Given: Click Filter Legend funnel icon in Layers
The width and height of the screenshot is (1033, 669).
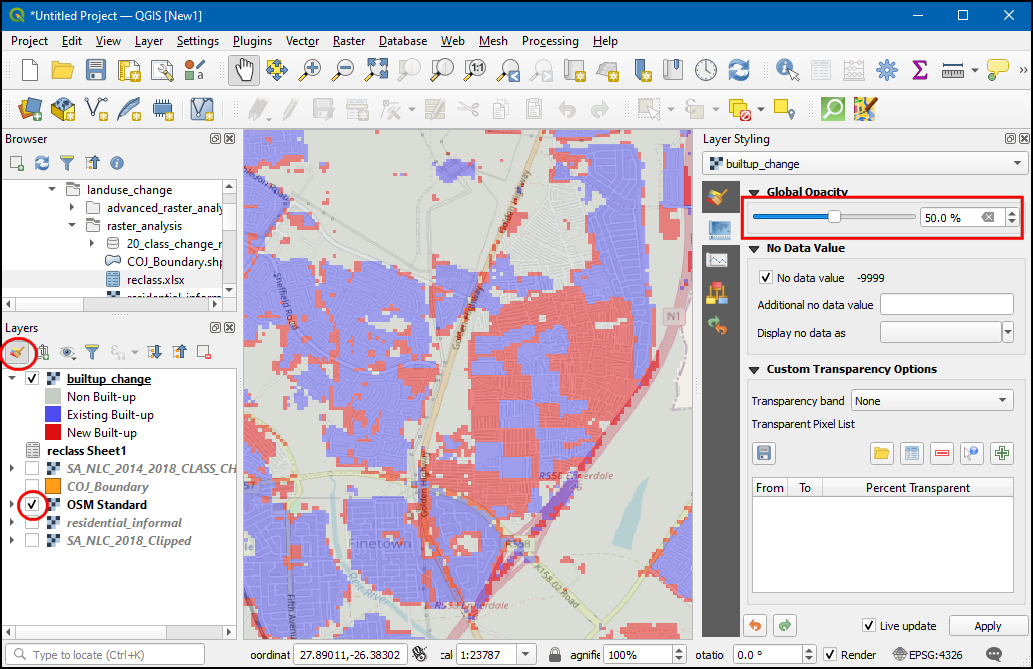Looking at the screenshot, I should (91, 352).
